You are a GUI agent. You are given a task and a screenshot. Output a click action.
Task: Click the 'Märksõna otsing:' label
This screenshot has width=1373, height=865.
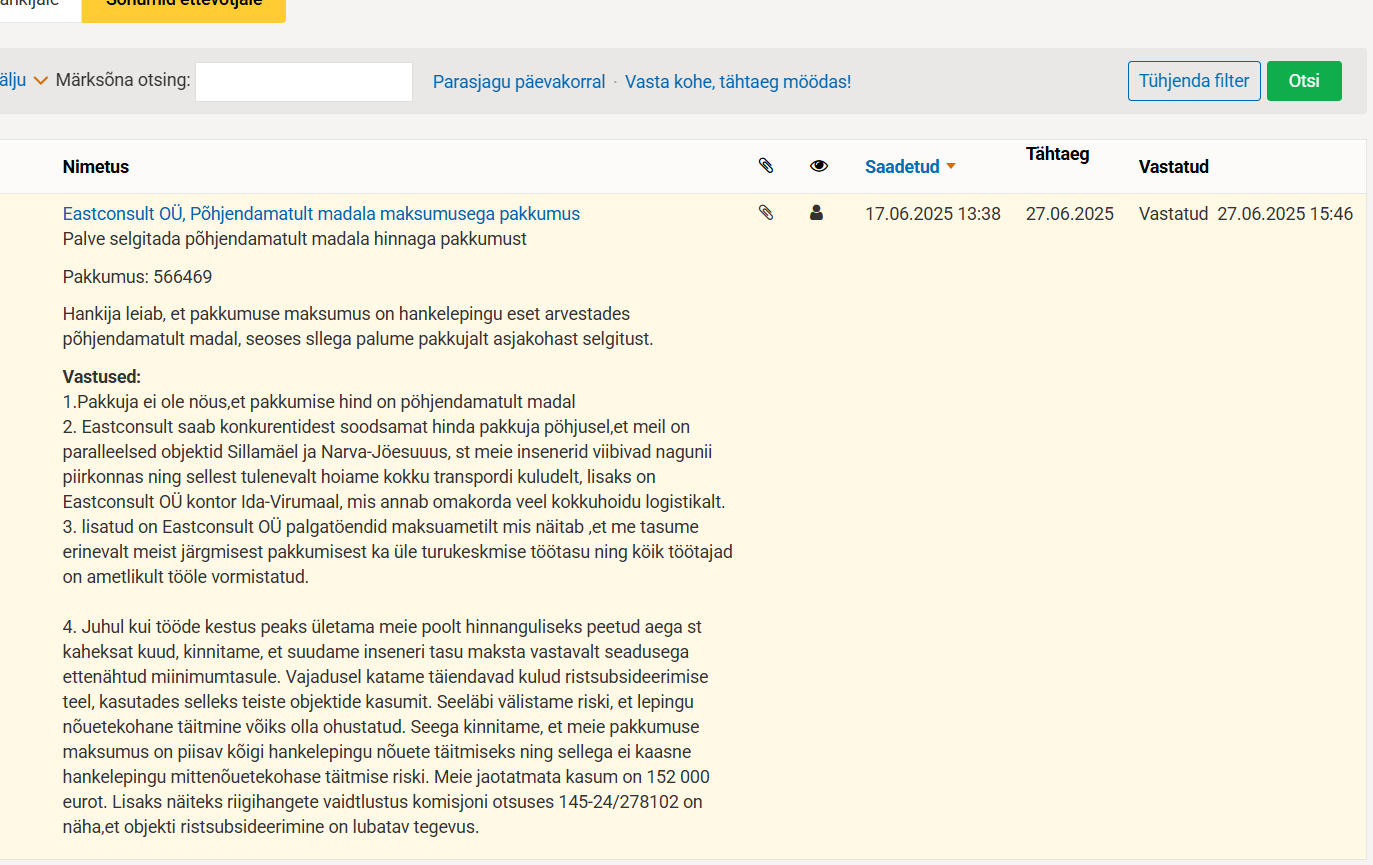pos(123,80)
